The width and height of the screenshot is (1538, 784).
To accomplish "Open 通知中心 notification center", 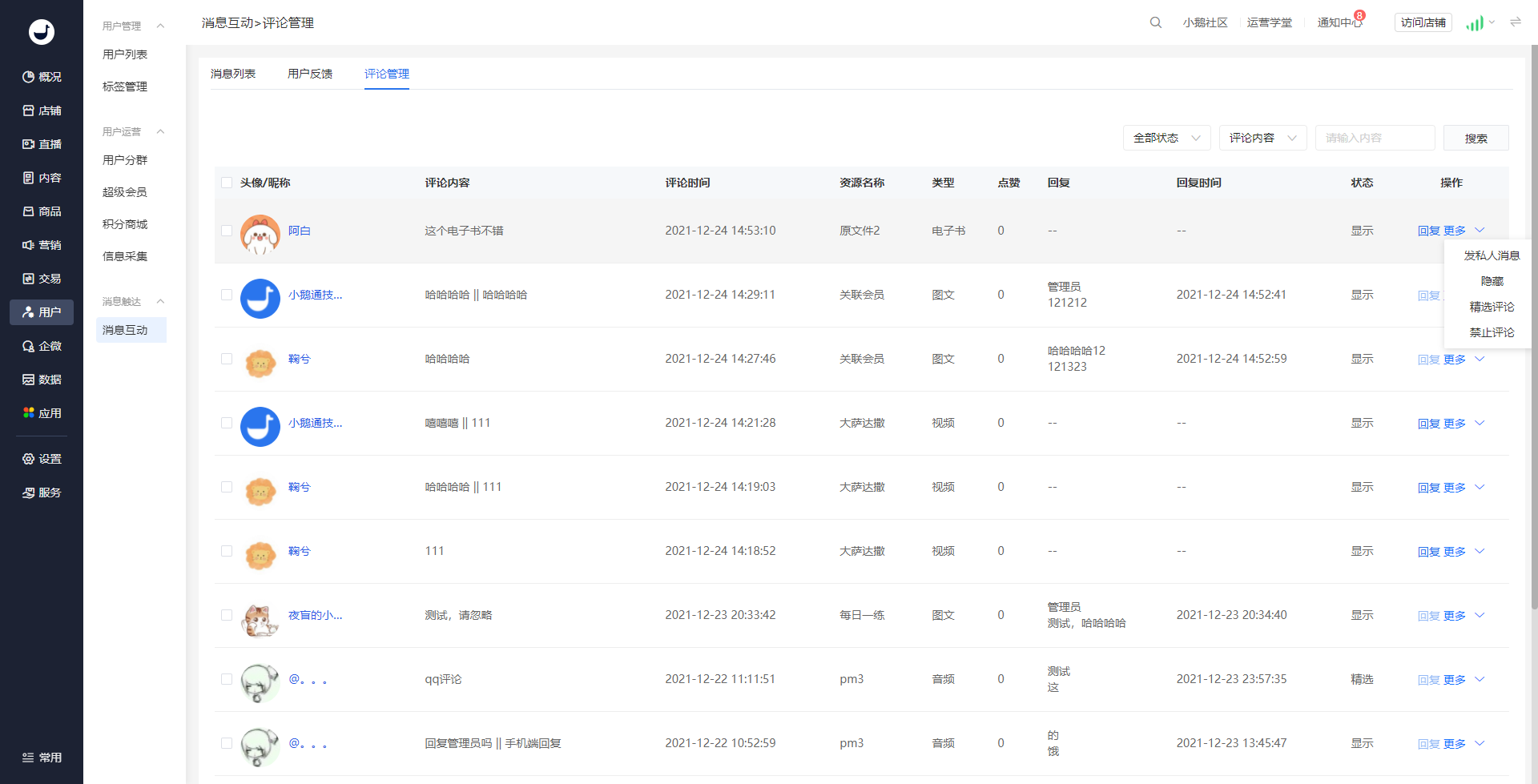I will click(1339, 22).
